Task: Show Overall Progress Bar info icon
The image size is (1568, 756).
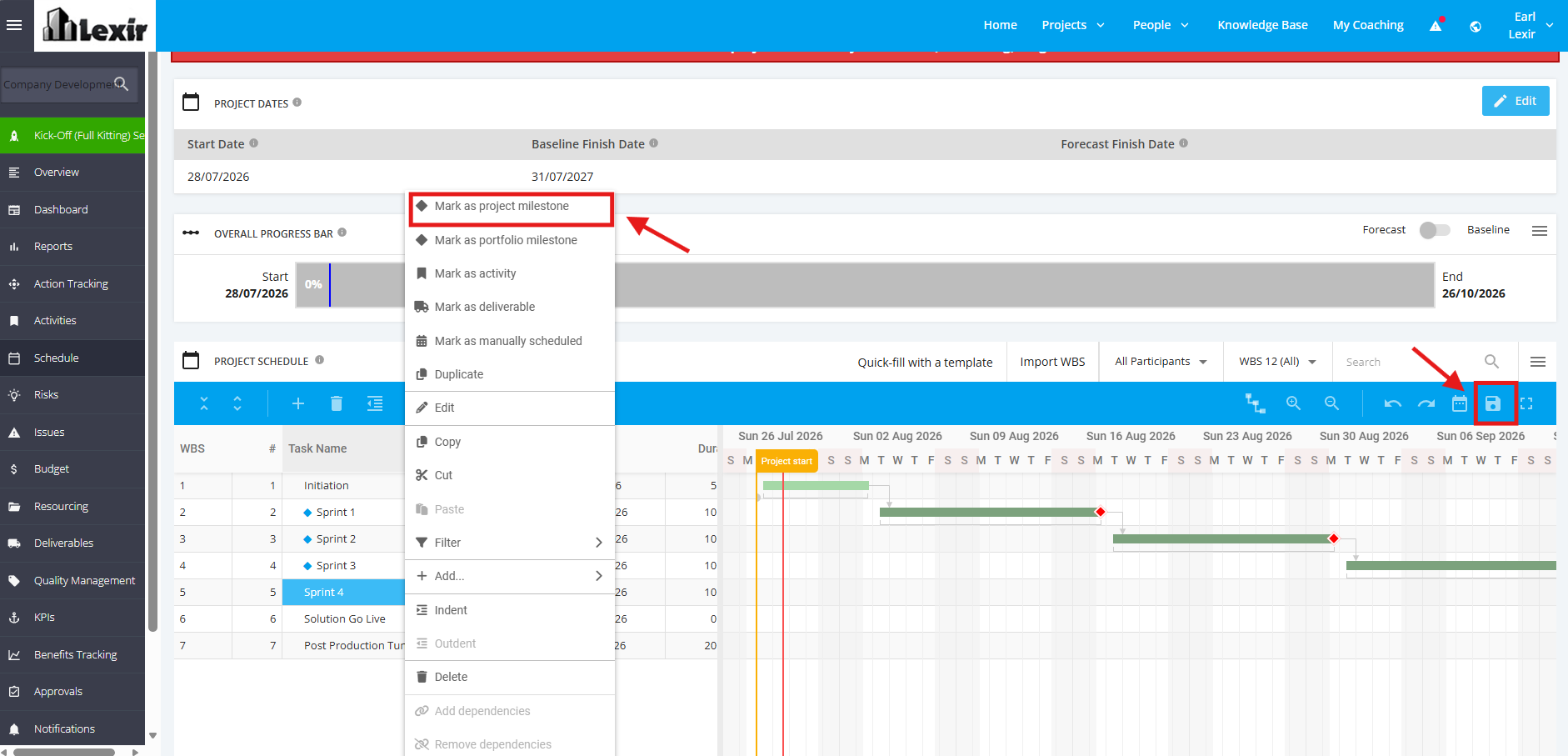Action: tap(342, 233)
